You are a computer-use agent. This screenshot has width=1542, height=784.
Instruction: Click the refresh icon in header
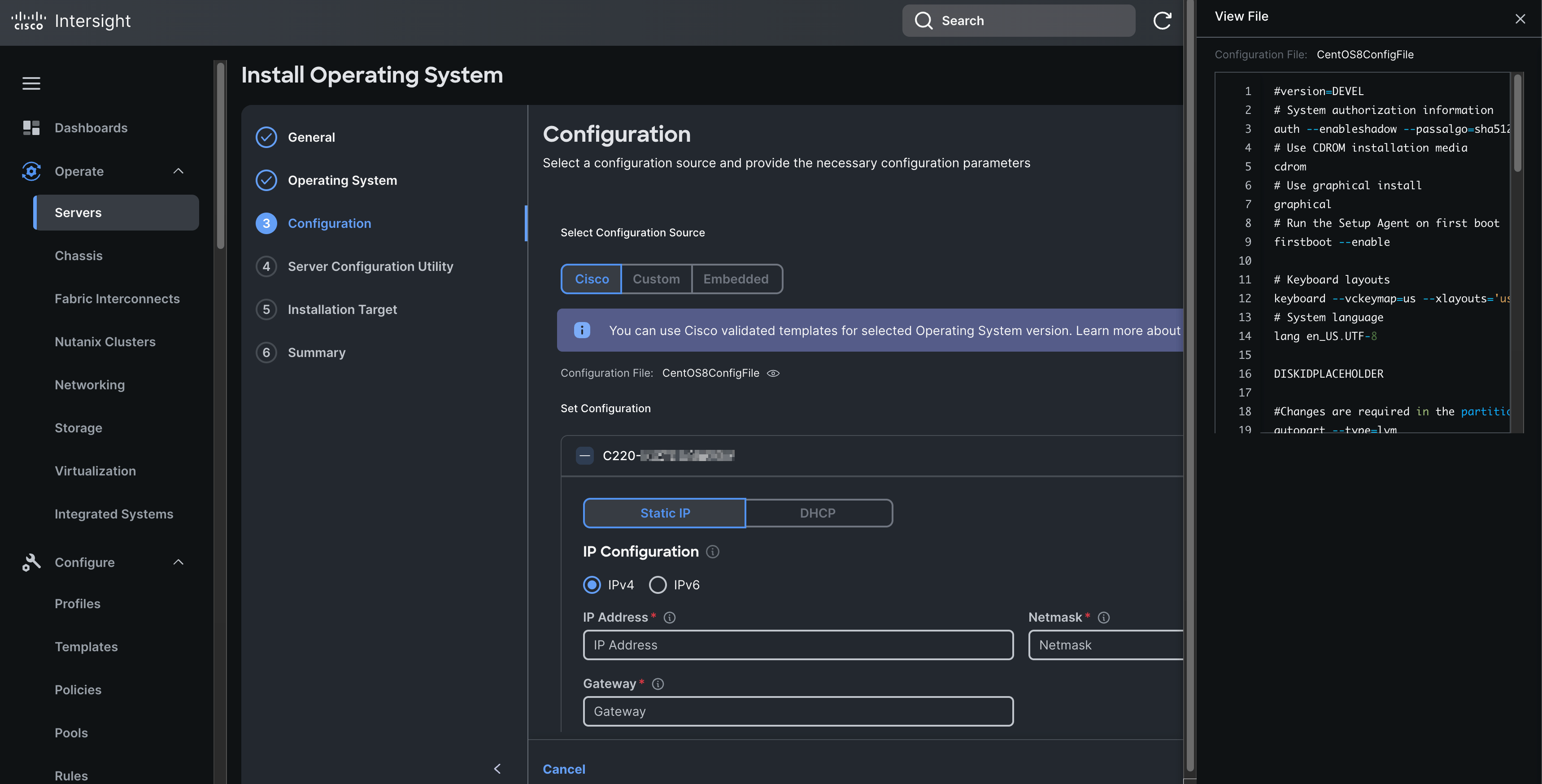pos(1161,21)
